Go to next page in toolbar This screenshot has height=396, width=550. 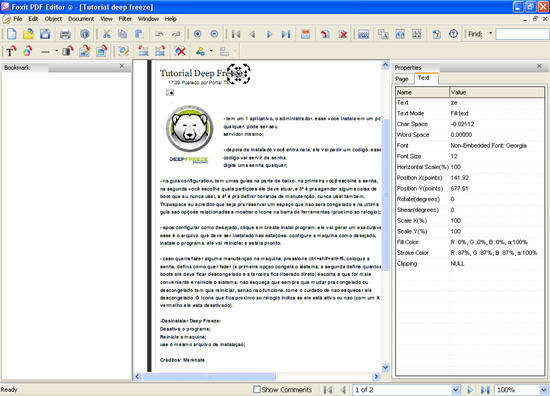tap(269, 34)
